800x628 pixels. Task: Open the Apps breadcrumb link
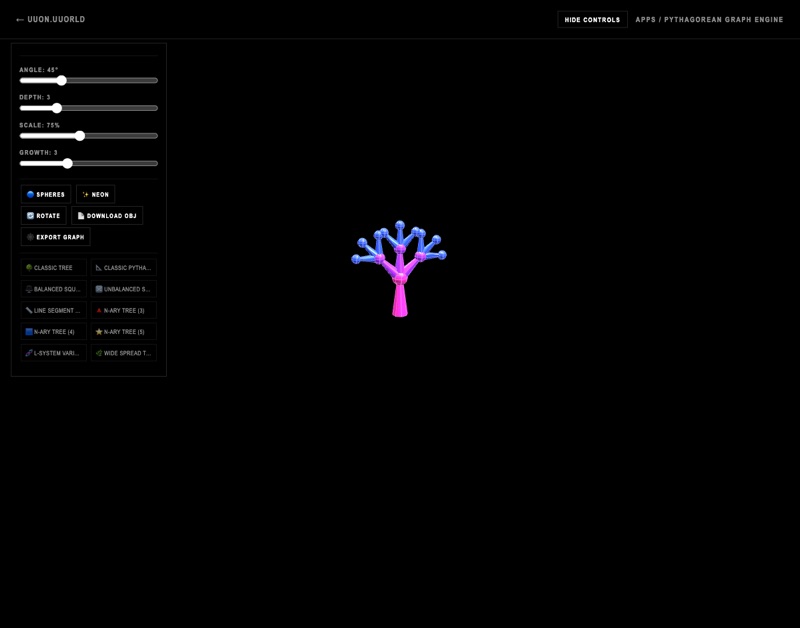tap(645, 19)
